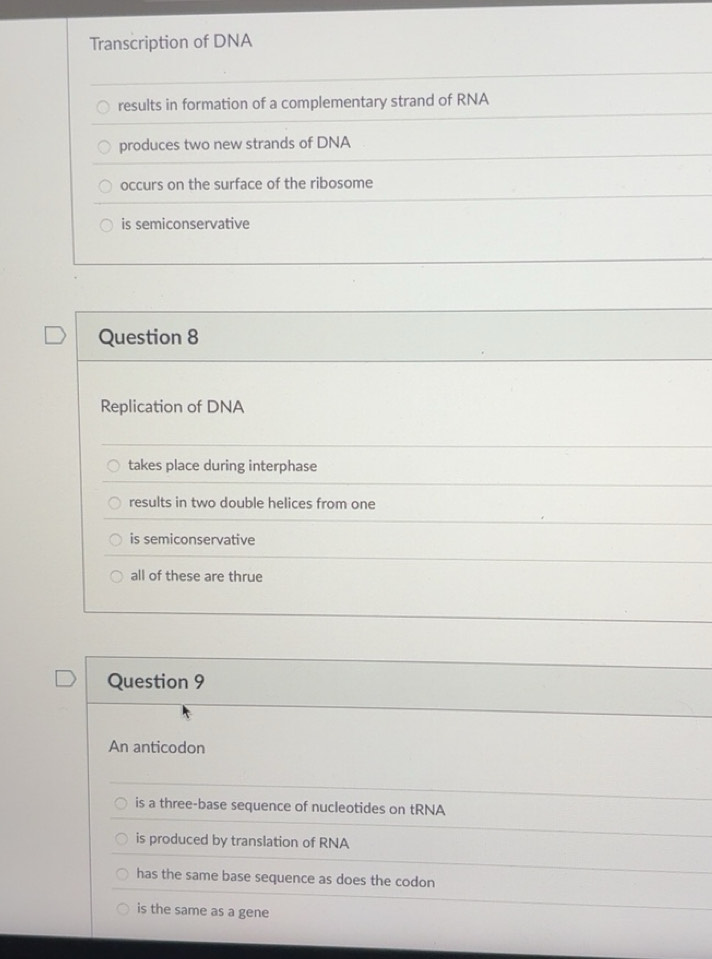Click the "Transcription of DNA" question text
The width and height of the screenshot is (712, 959).
(171, 42)
